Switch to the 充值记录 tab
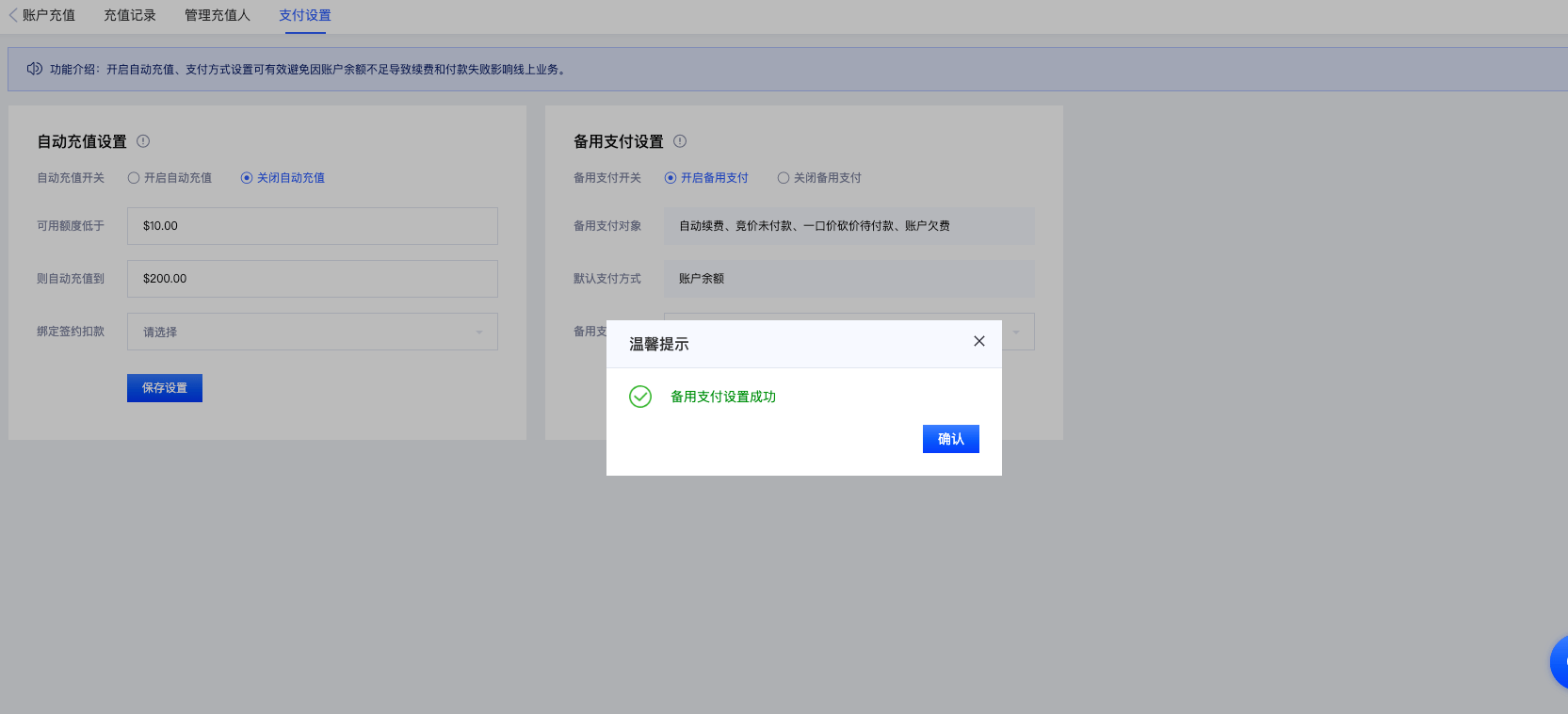Image resolution: width=1568 pixels, height=714 pixels. click(130, 15)
